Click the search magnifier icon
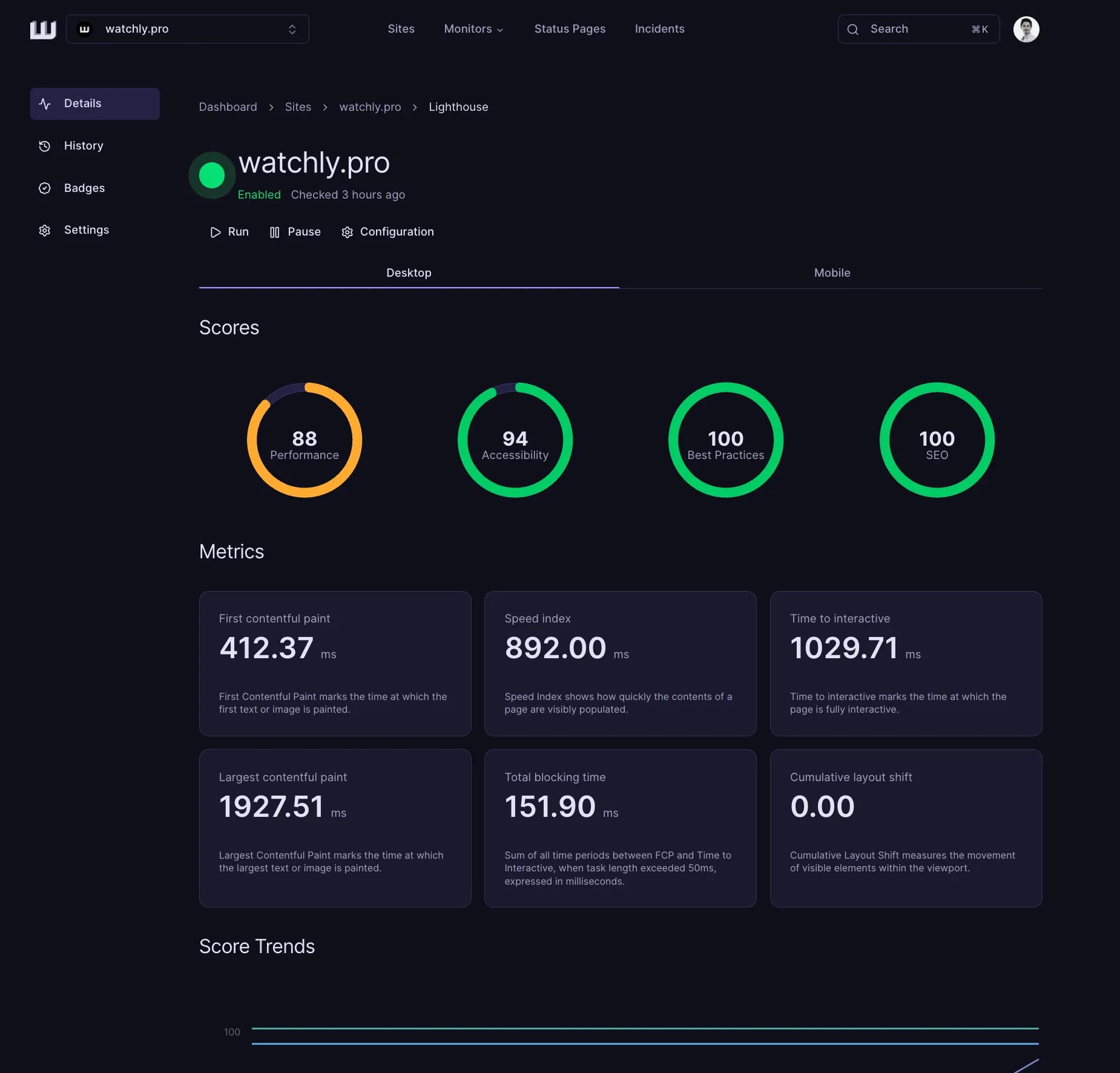 pyautogui.click(x=852, y=29)
